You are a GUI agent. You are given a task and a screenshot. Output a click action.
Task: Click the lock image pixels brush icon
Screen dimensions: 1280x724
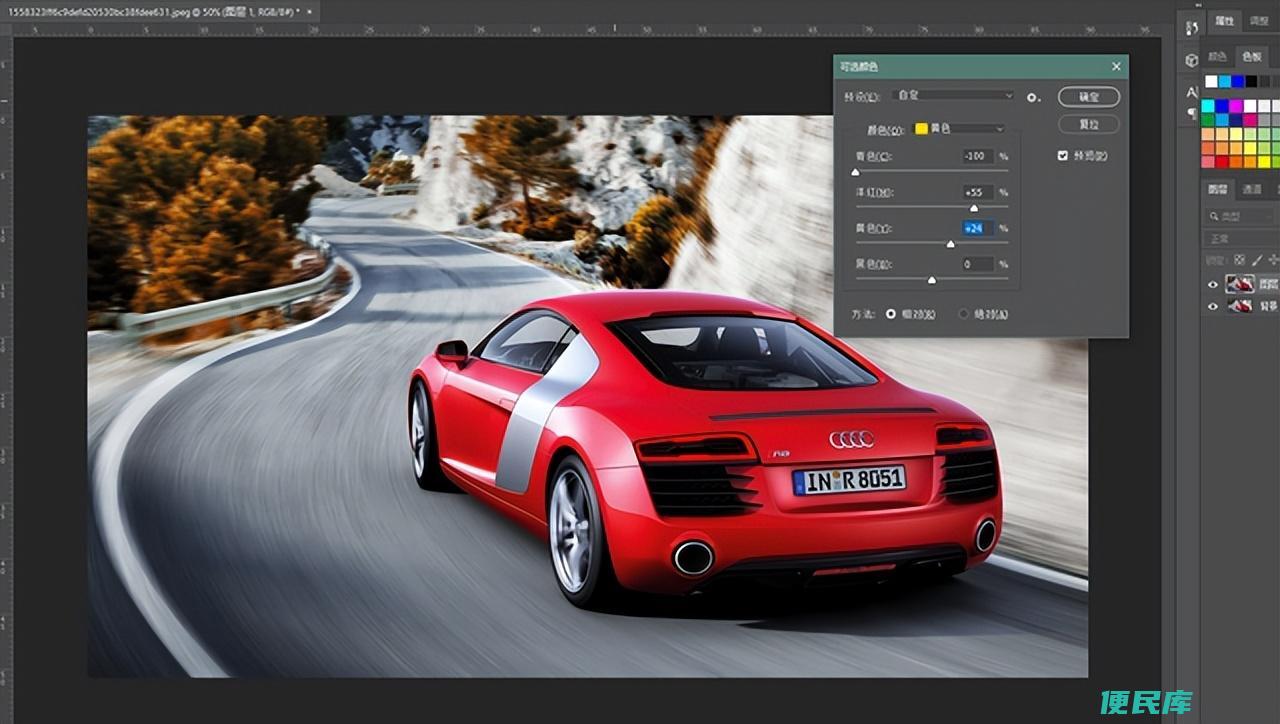tap(1257, 260)
